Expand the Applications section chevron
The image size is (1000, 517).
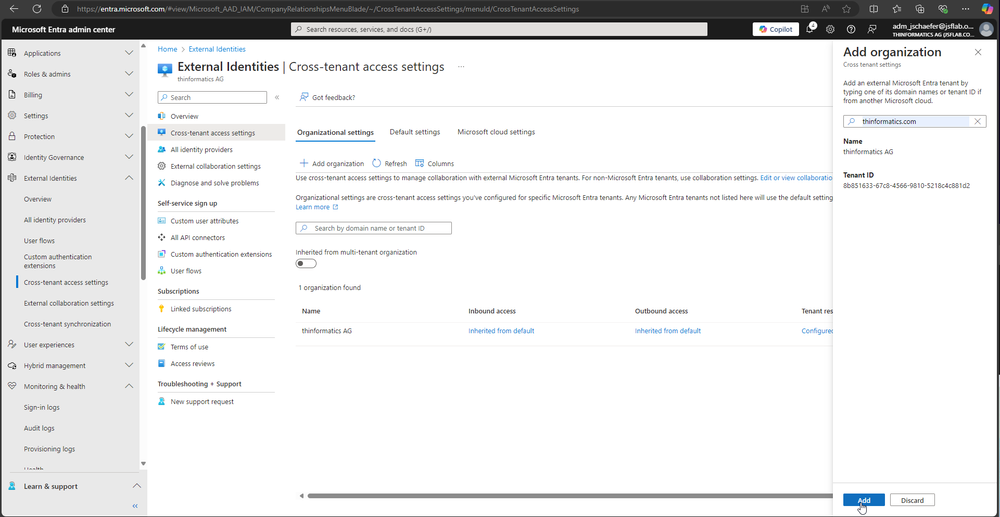pos(129,54)
